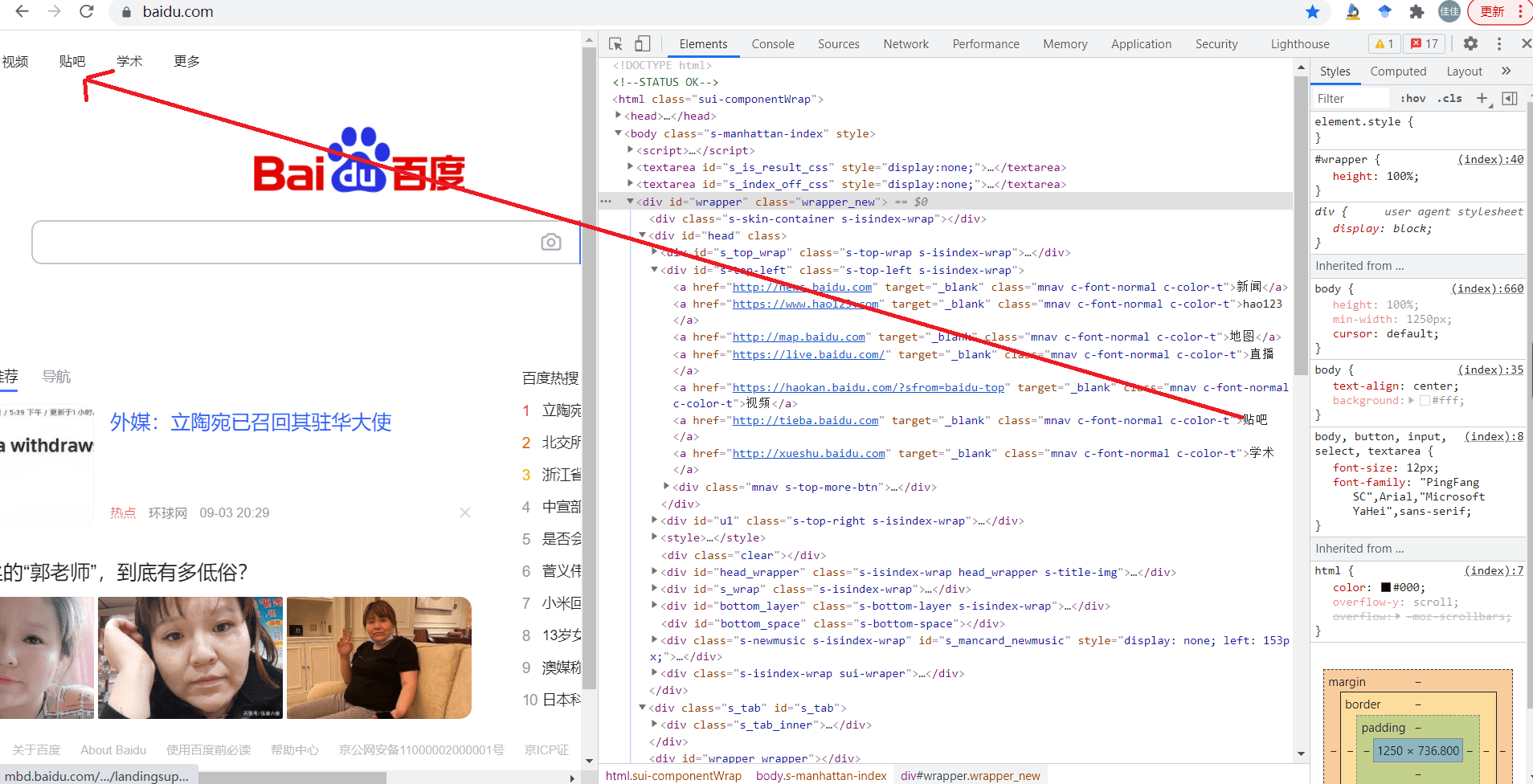Click the red 更新 update button
Image resolution: width=1533 pixels, height=784 pixels.
click(x=1493, y=11)
